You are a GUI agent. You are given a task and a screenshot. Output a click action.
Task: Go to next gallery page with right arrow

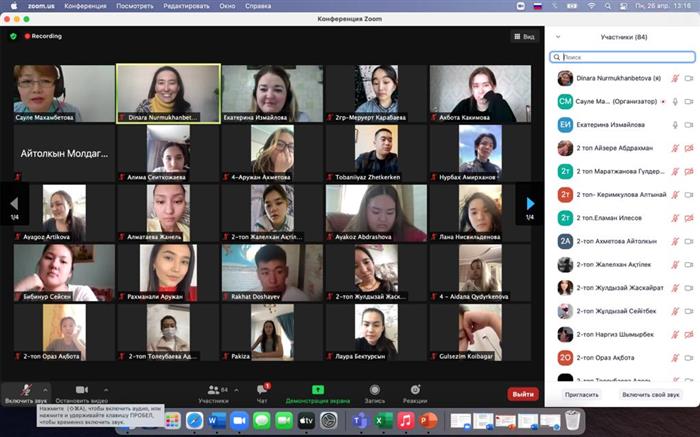(x=530, y=203)
